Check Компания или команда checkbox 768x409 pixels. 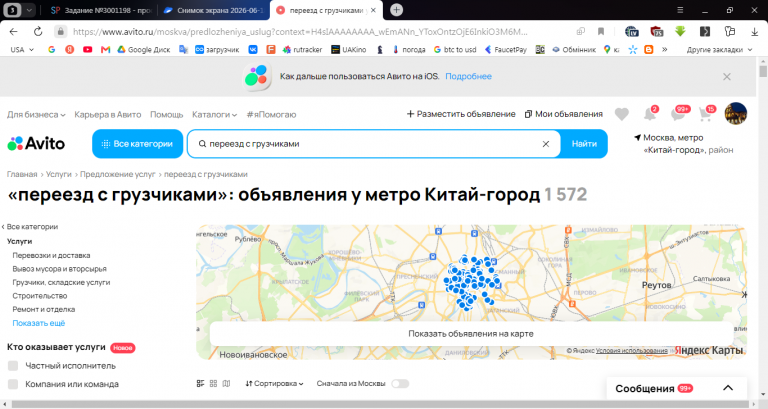tap(13, 384)
